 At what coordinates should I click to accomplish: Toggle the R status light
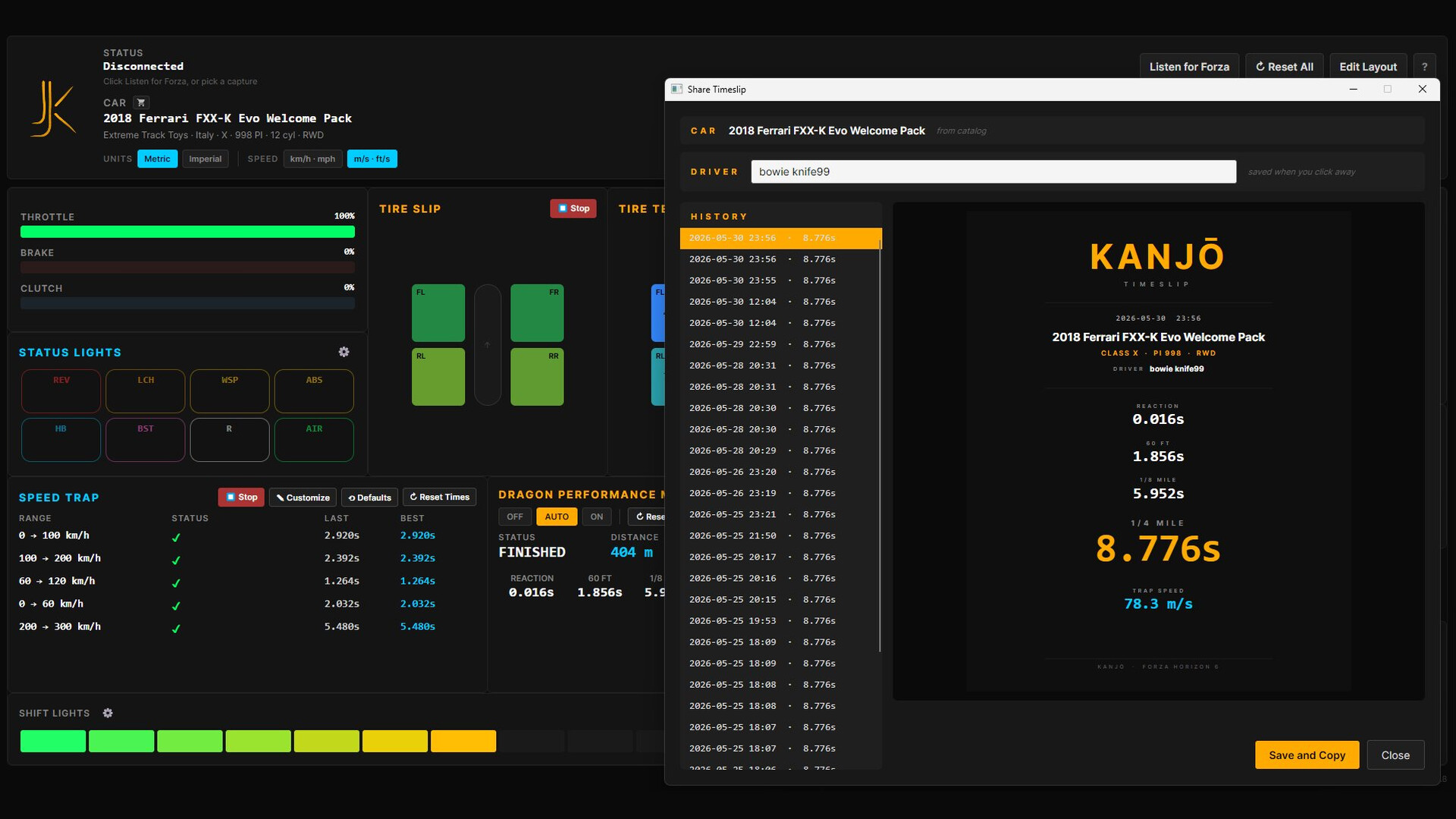[230, 439]
